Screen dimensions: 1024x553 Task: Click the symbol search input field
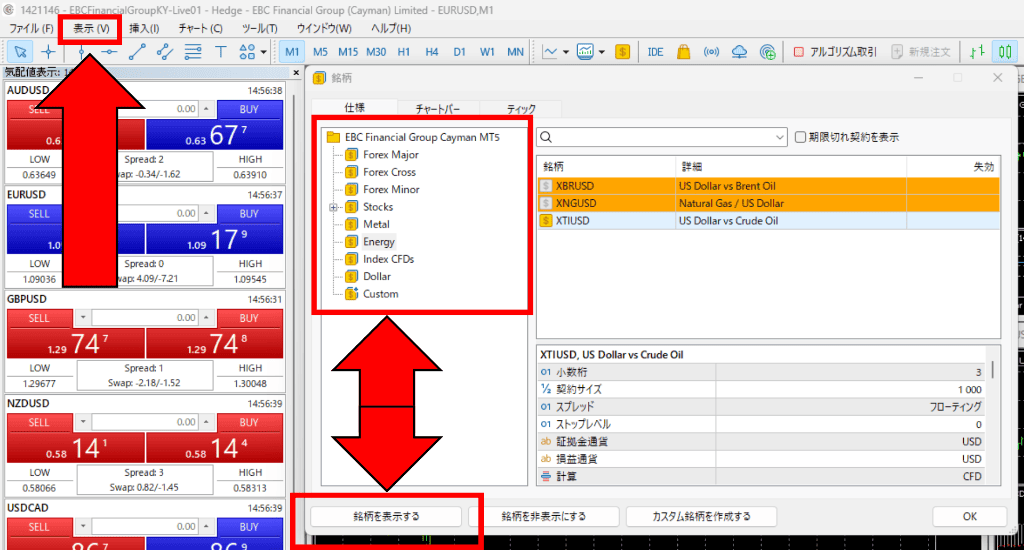[x=661, y=137]
